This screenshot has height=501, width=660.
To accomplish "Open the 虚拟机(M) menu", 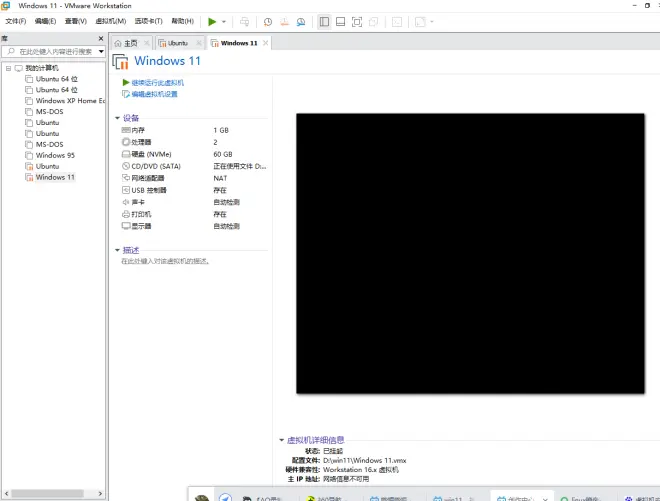I will 111,21.
